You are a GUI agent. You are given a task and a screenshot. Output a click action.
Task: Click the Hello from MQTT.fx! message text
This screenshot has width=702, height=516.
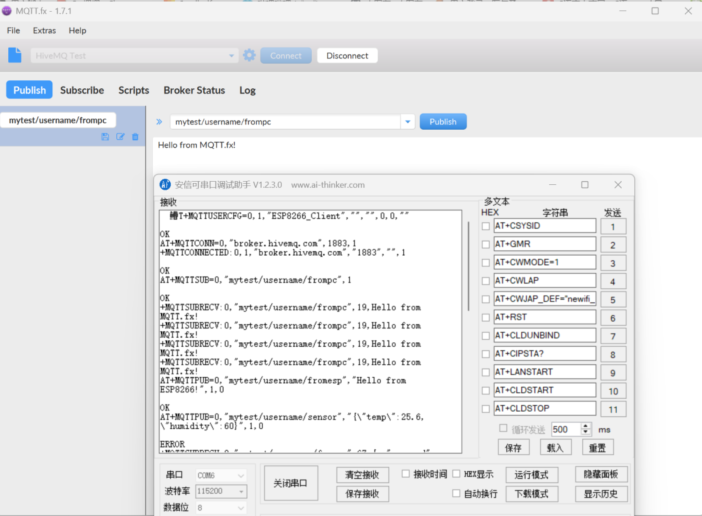(197, 145)
